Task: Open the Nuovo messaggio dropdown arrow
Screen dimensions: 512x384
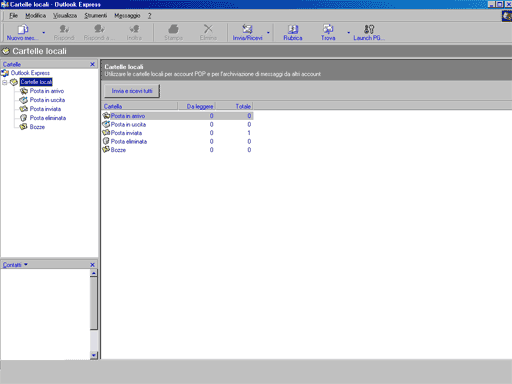Action: (43, 33)
